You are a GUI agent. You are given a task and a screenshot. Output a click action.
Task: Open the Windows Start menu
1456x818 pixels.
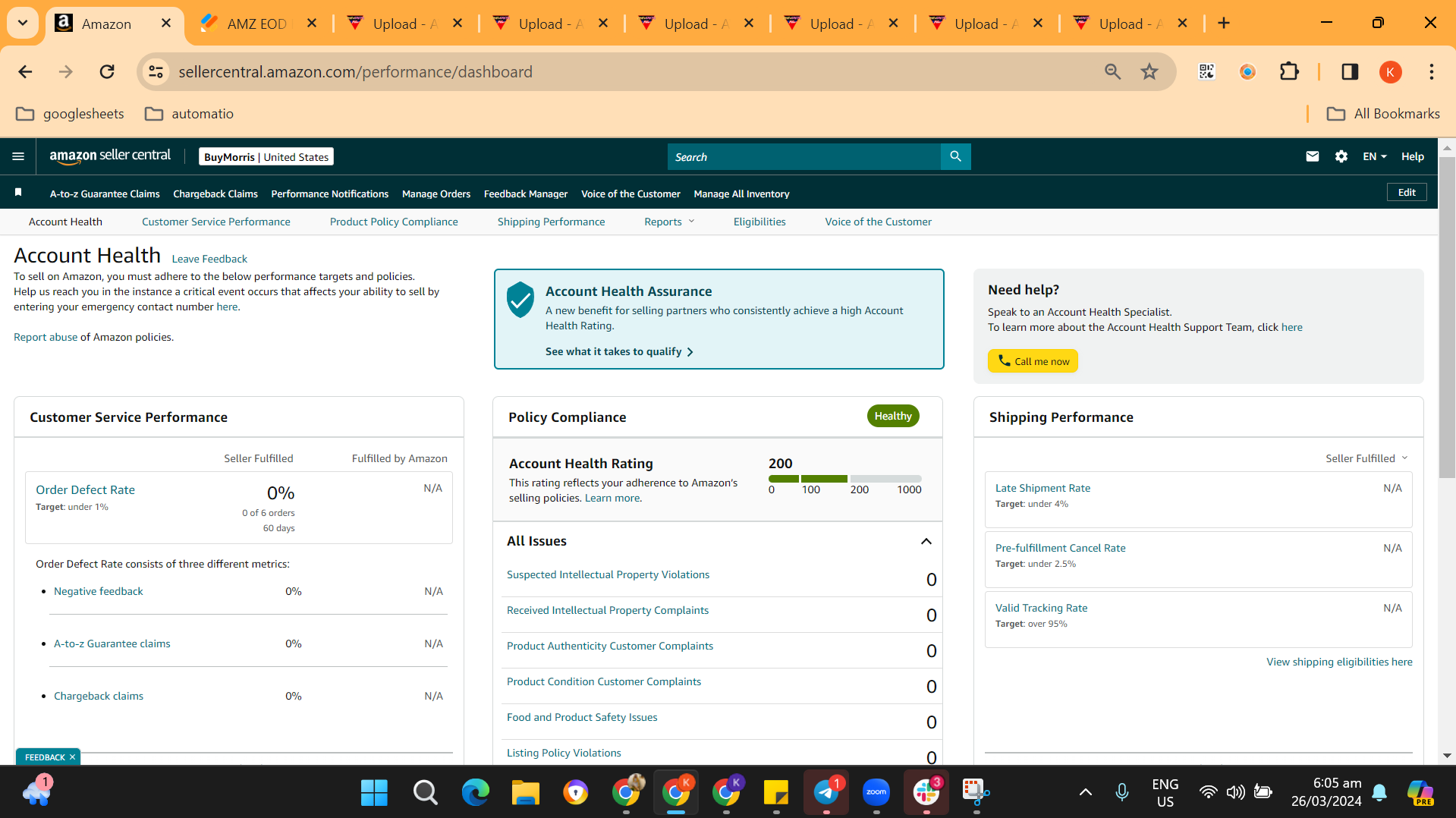374,793
